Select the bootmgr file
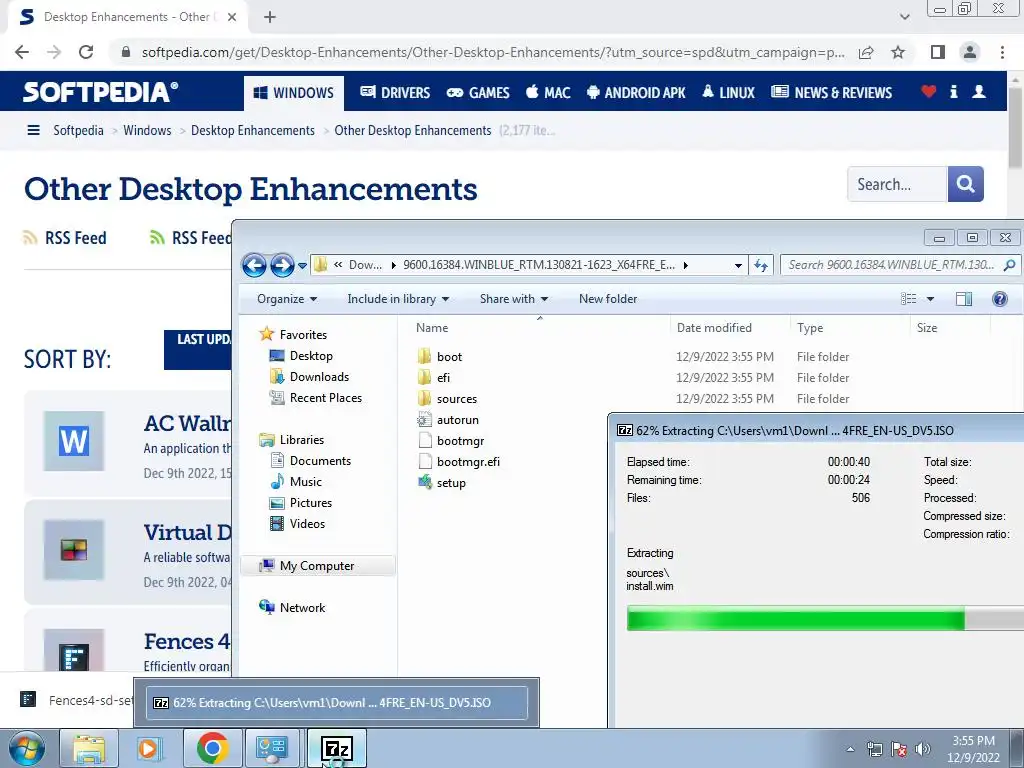This screenshot has width=1024, height=768. pyautogui.click(x=451, y=441)
